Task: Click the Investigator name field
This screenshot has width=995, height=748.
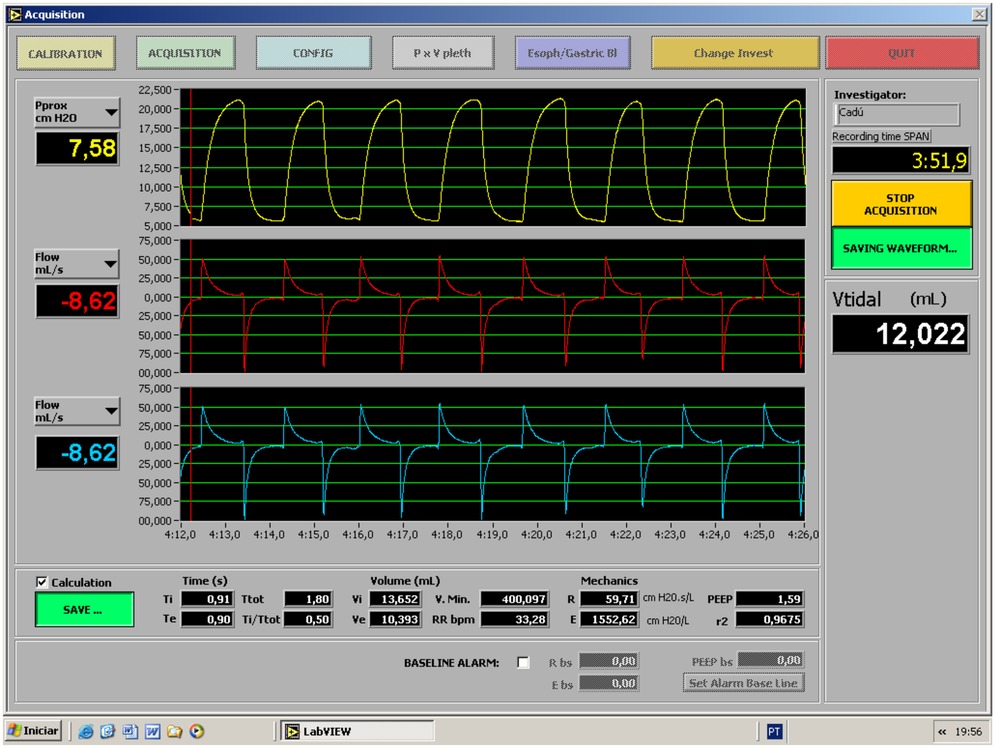Action: coord(895,114)
